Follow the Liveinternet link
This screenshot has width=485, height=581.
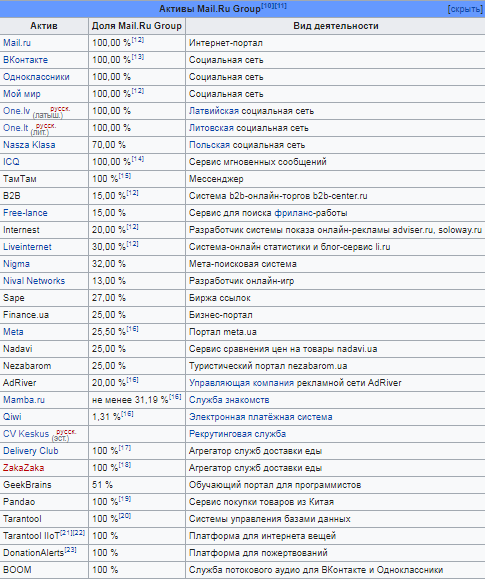[27, 247]
